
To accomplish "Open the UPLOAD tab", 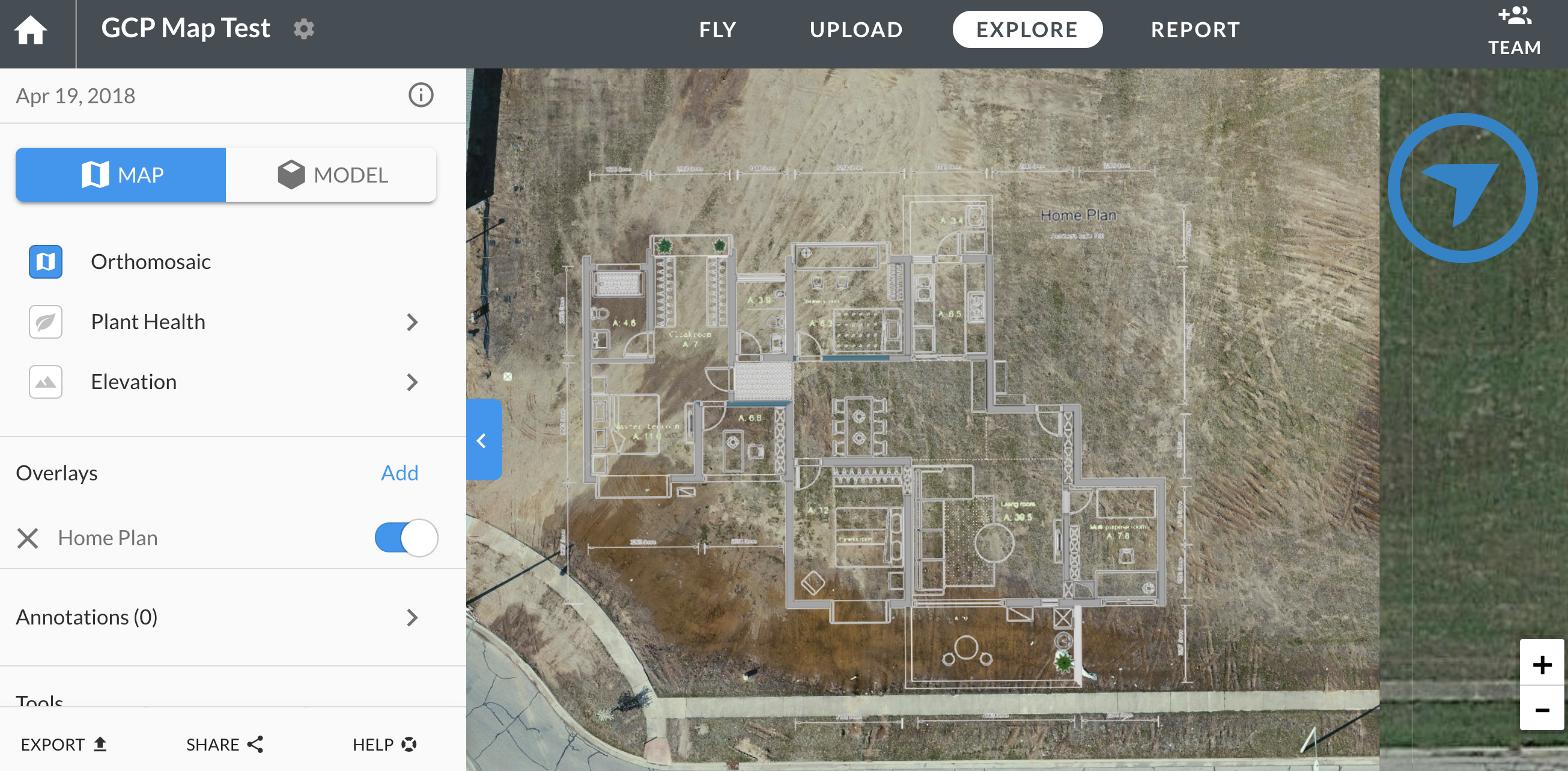I will pos(855,30).
